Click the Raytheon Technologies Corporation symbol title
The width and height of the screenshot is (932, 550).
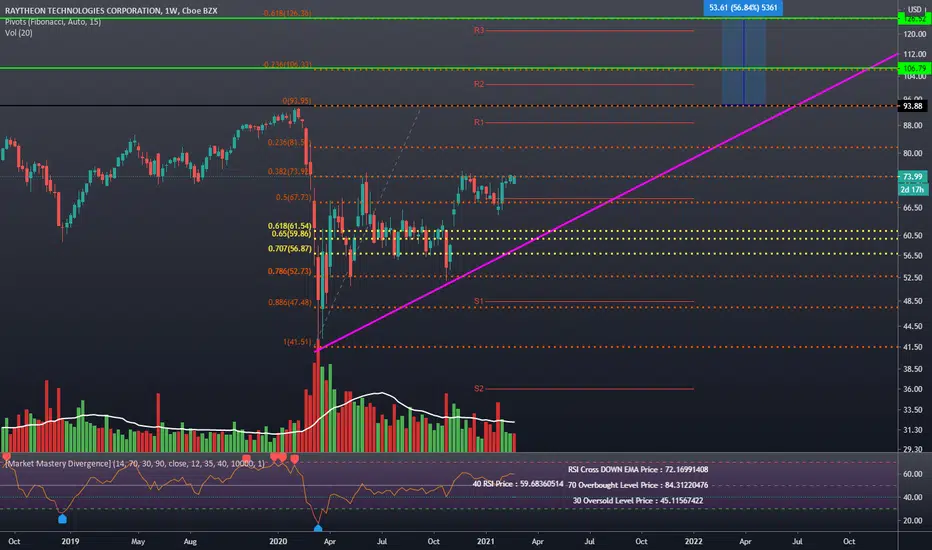(x=111, y=11)
